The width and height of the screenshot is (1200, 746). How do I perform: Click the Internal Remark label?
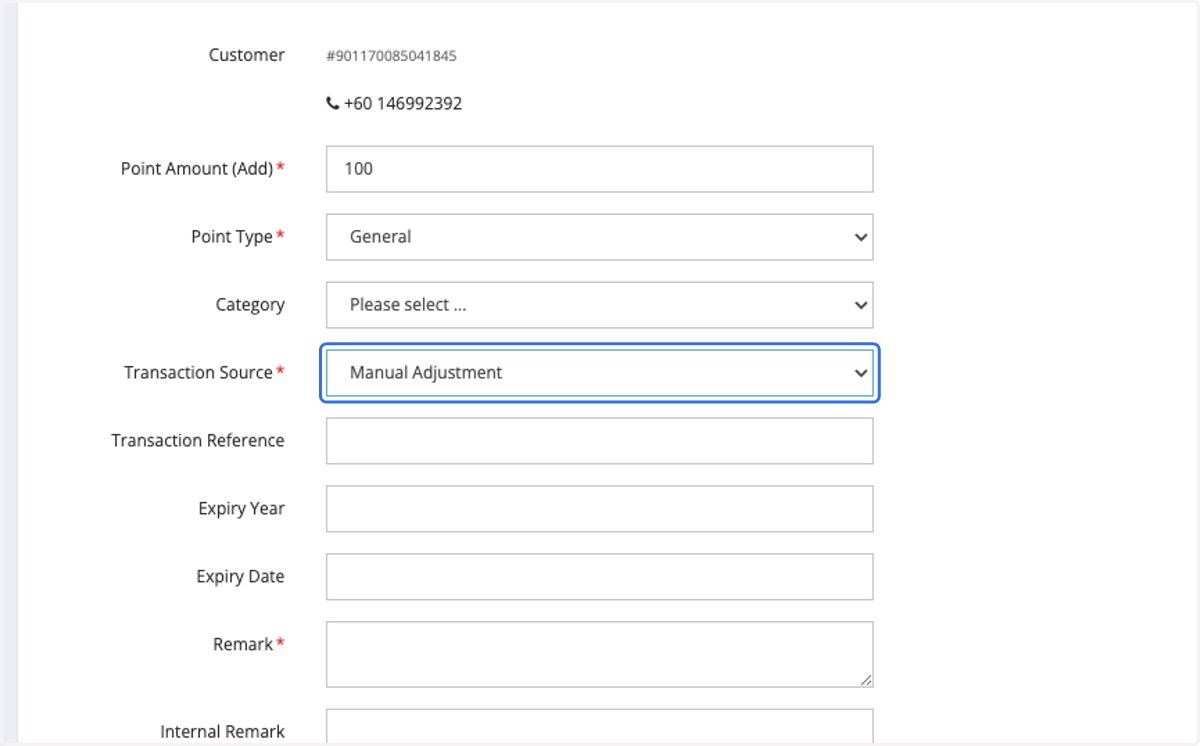coord(222,732)
